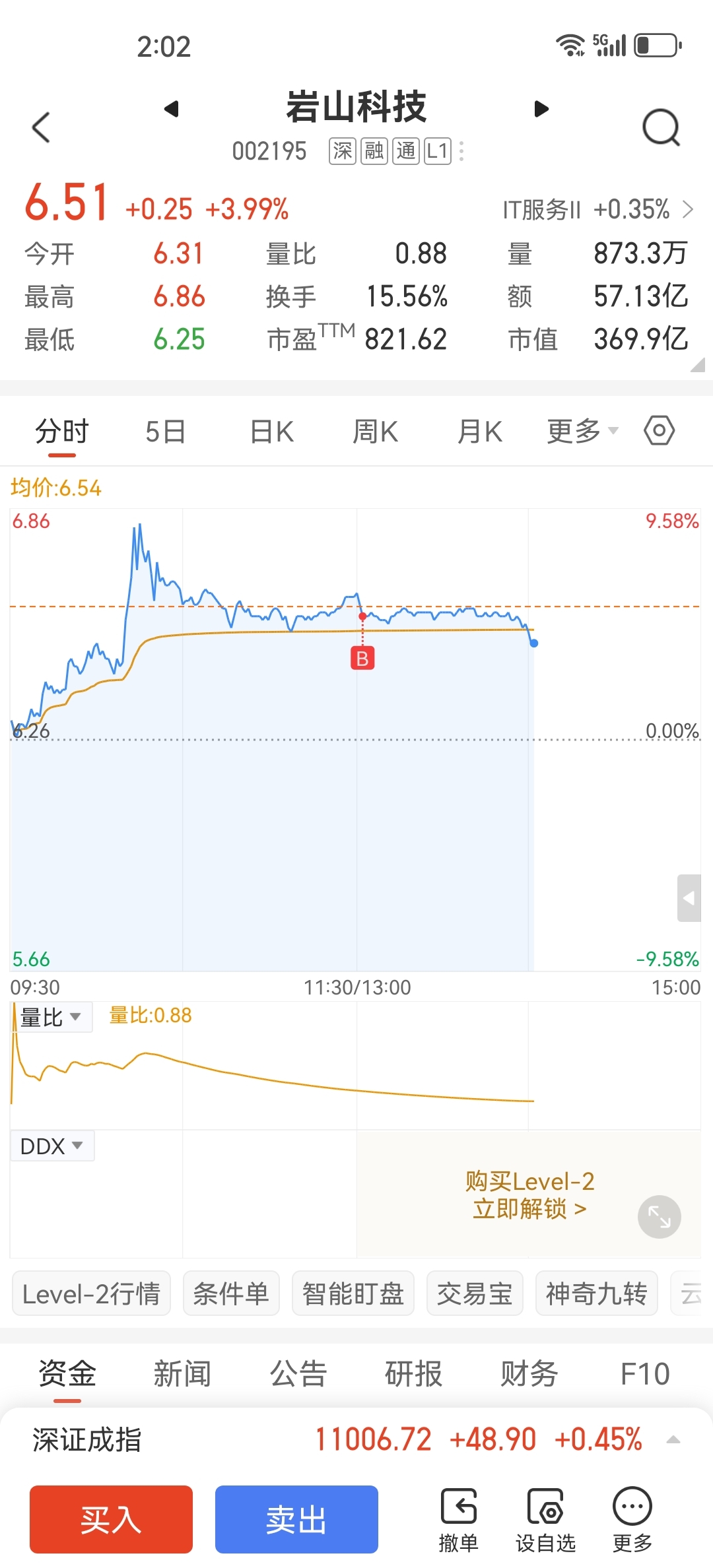Switch to the 新闻 tab
Screen dimensions: 713x1568
(x=182, y=1374)
